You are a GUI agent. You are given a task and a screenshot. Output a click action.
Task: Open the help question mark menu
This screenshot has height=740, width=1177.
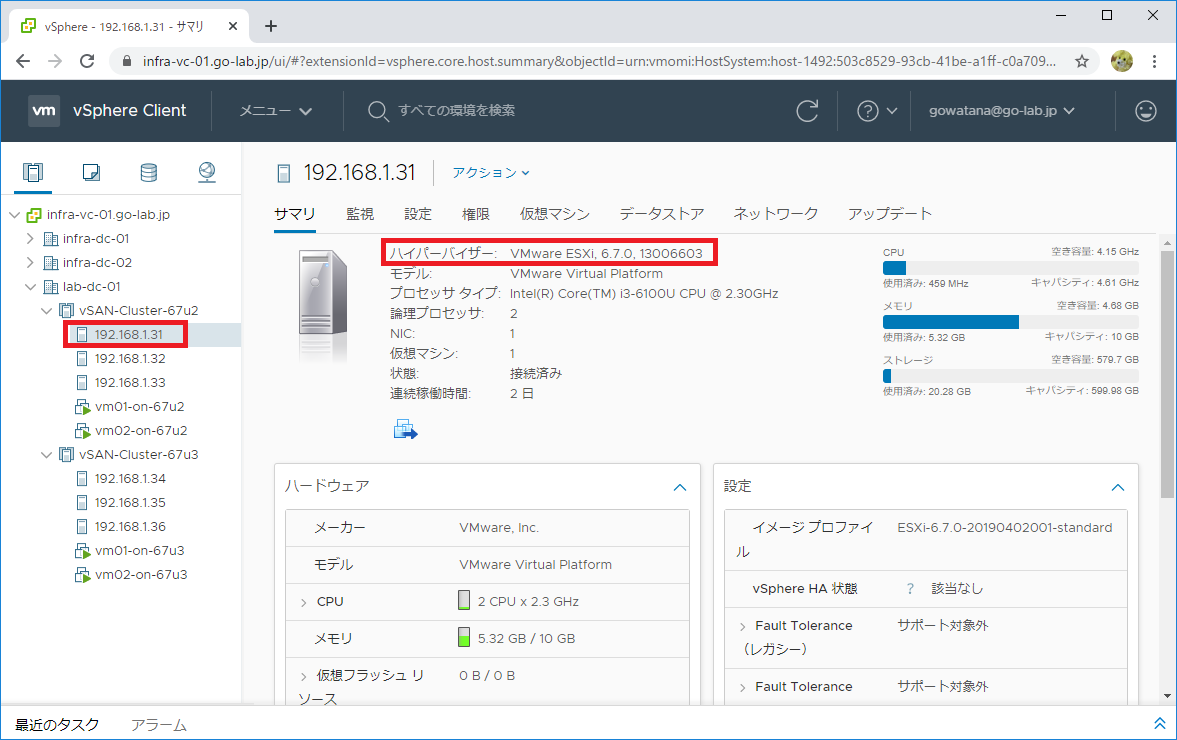click(876, 111)
